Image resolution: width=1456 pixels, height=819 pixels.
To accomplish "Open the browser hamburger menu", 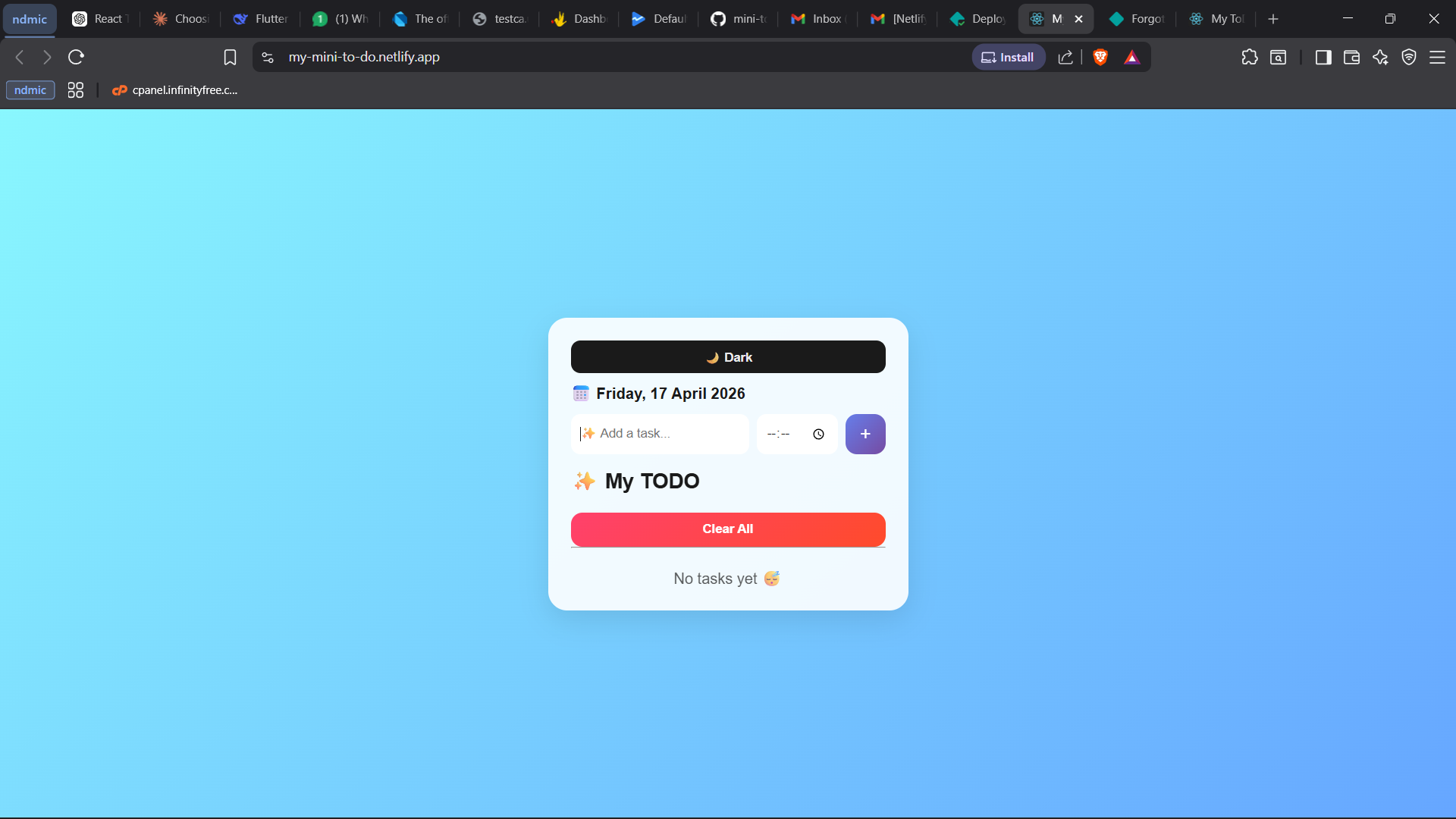I will click(x=1437, y=57).
